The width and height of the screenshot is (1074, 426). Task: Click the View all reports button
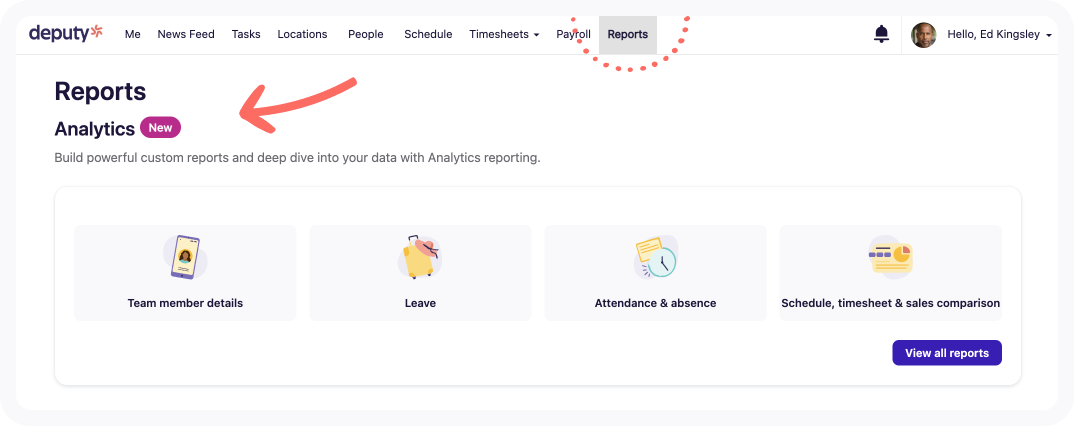point(947,353)
